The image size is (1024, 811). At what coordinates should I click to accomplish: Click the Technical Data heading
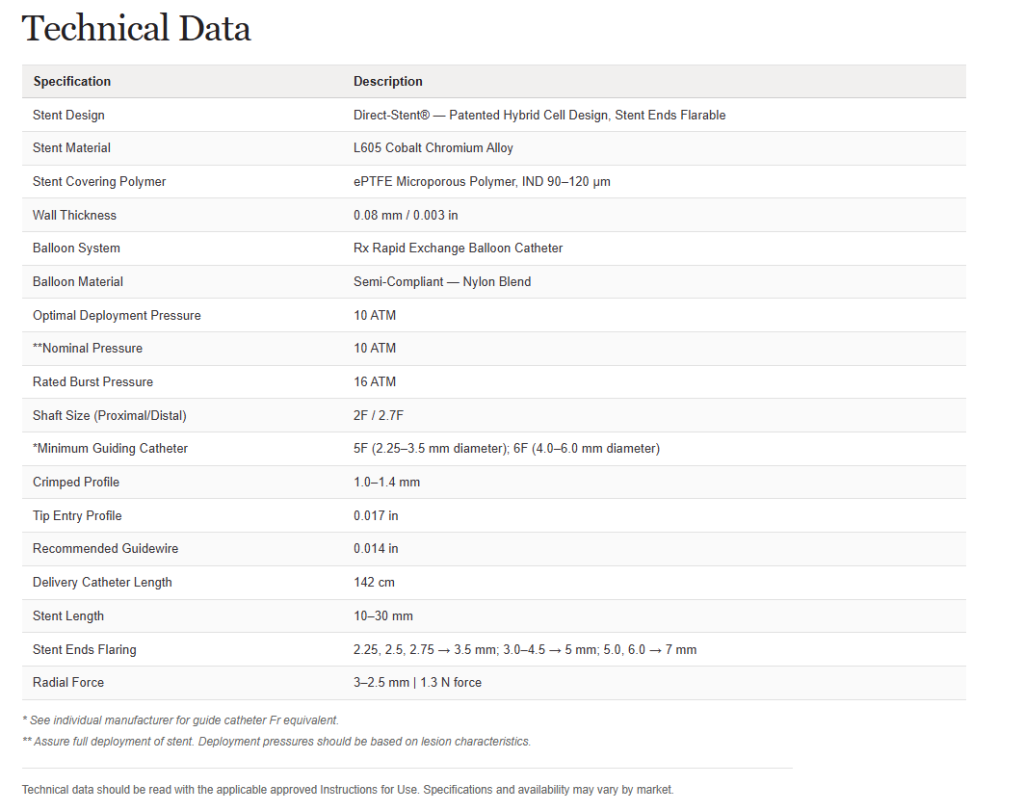click(136, 29)
